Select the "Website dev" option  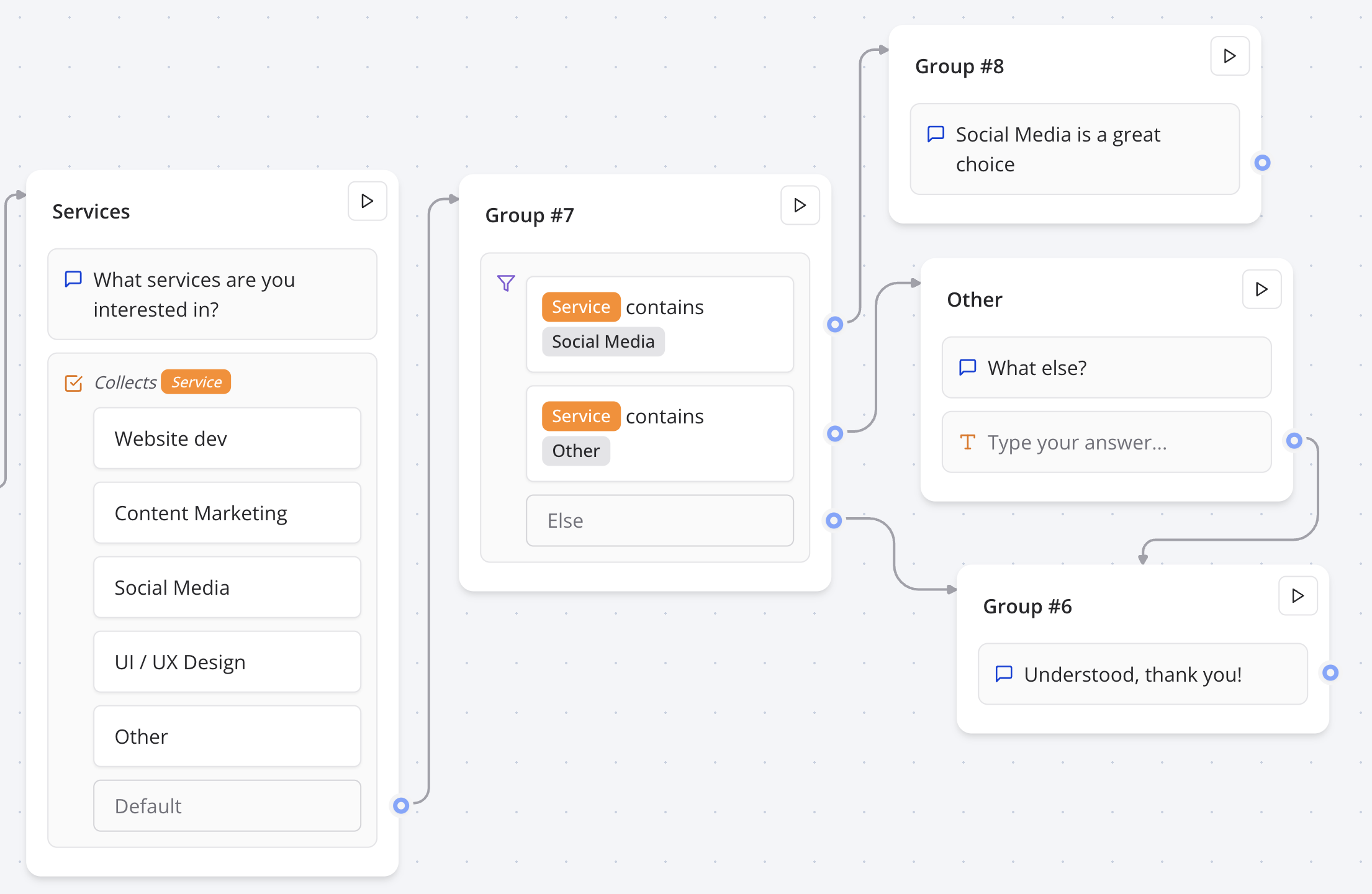(x=227, y=438)
